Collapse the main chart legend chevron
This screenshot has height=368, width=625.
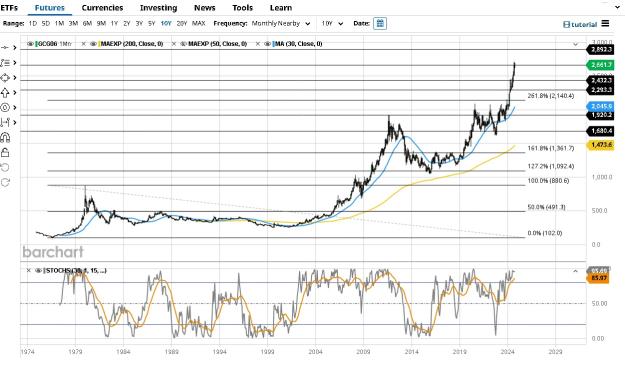575,44
